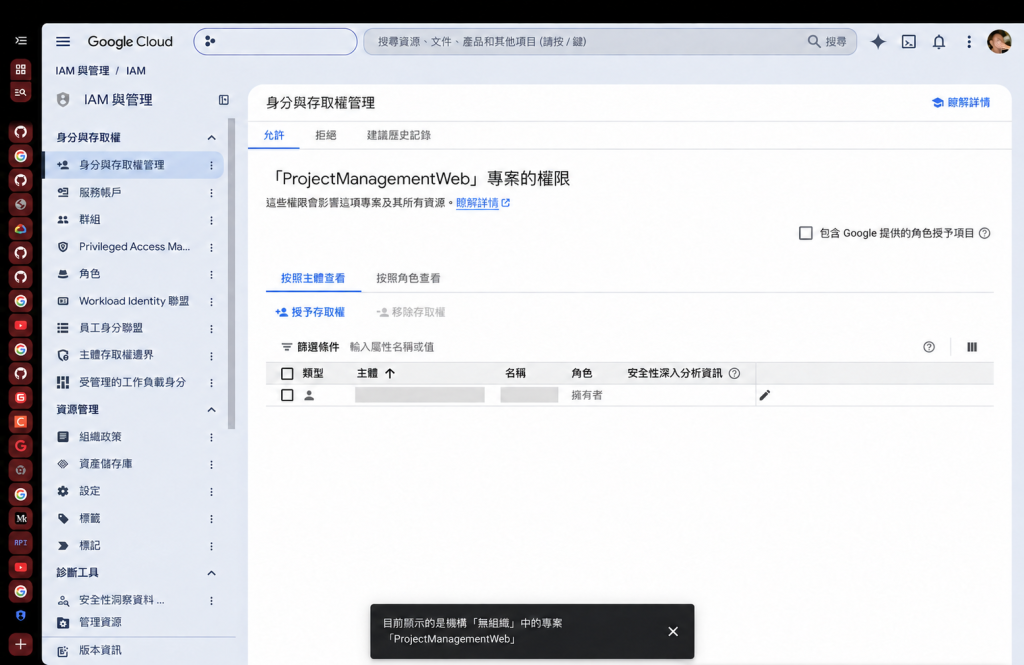
Task: Select the 按照主體查看 tab
Action: click(313, 278)
